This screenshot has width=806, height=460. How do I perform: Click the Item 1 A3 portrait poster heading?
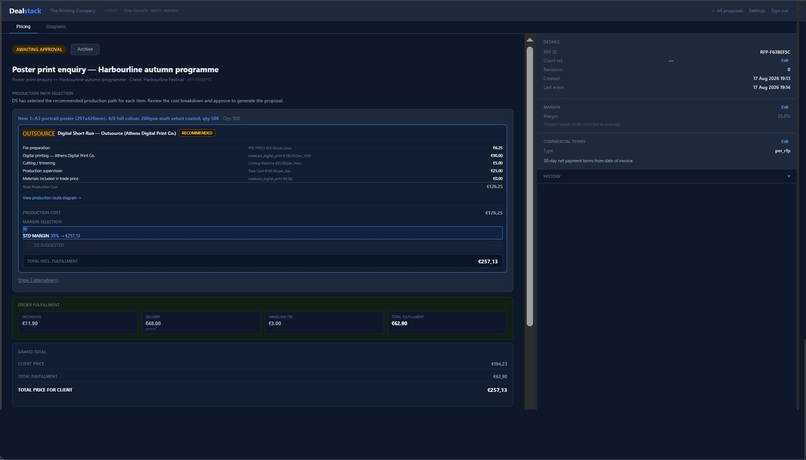(118, 118)
